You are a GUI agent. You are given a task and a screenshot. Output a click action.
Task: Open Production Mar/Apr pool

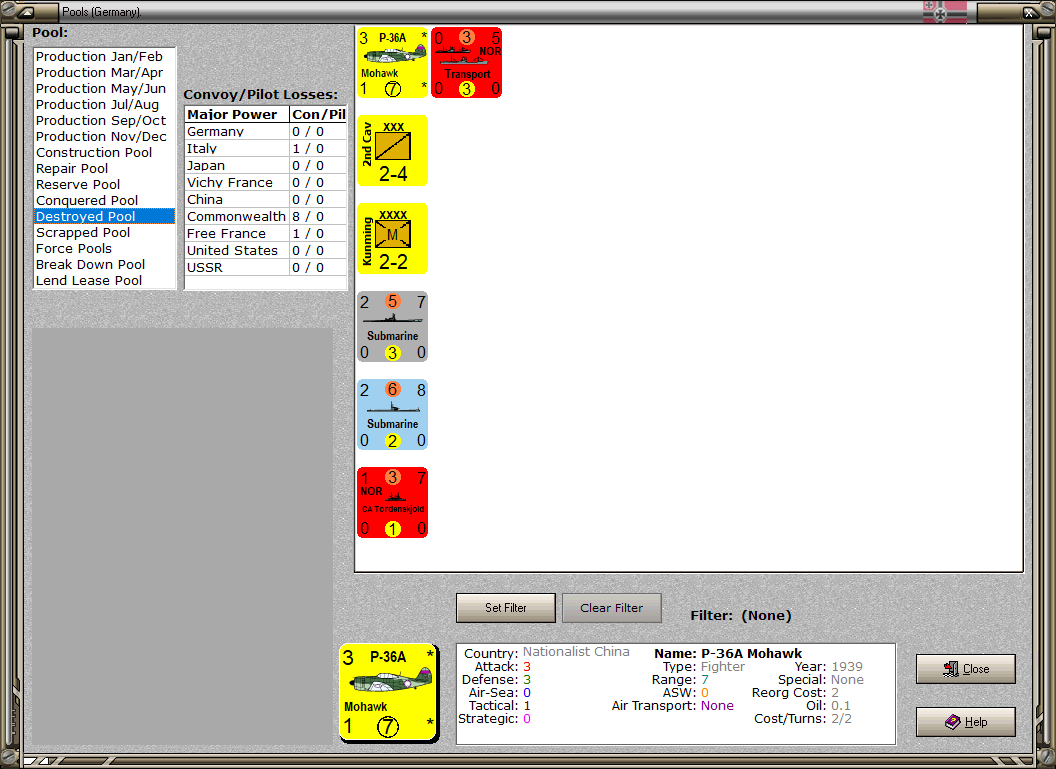[104, 73]
